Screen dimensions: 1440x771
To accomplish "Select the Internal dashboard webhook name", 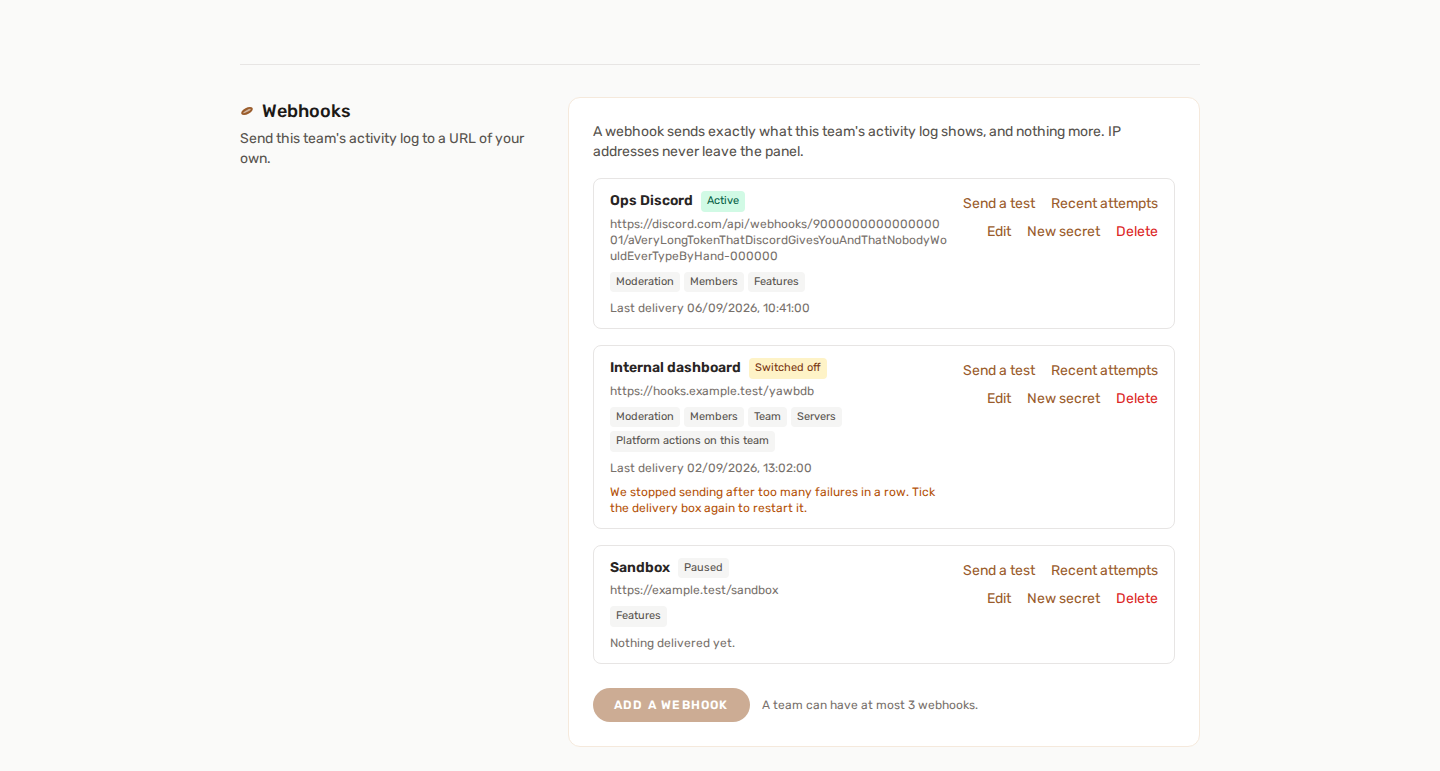I will pos(675,367).
